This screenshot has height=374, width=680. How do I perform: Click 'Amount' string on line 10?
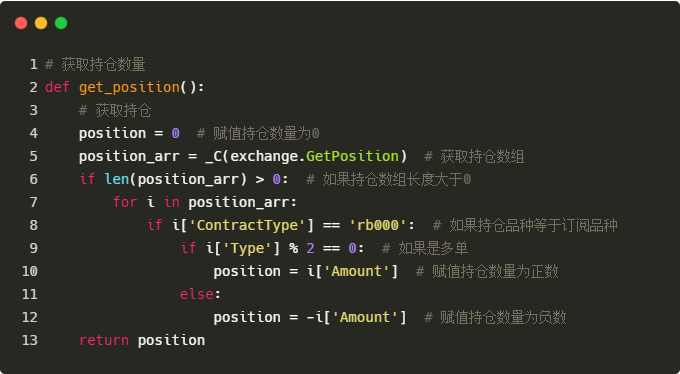pyautogui.click(x=357, y=271)
